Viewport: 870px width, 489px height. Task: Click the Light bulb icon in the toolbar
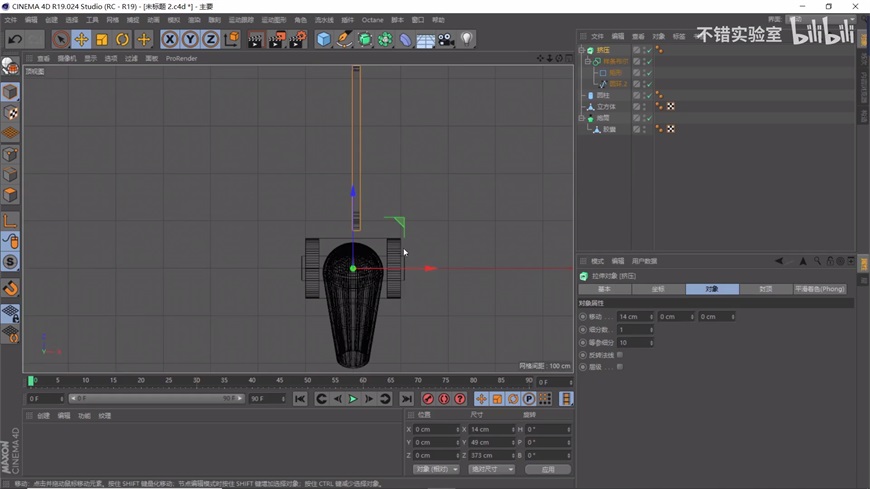coord(467,39)
